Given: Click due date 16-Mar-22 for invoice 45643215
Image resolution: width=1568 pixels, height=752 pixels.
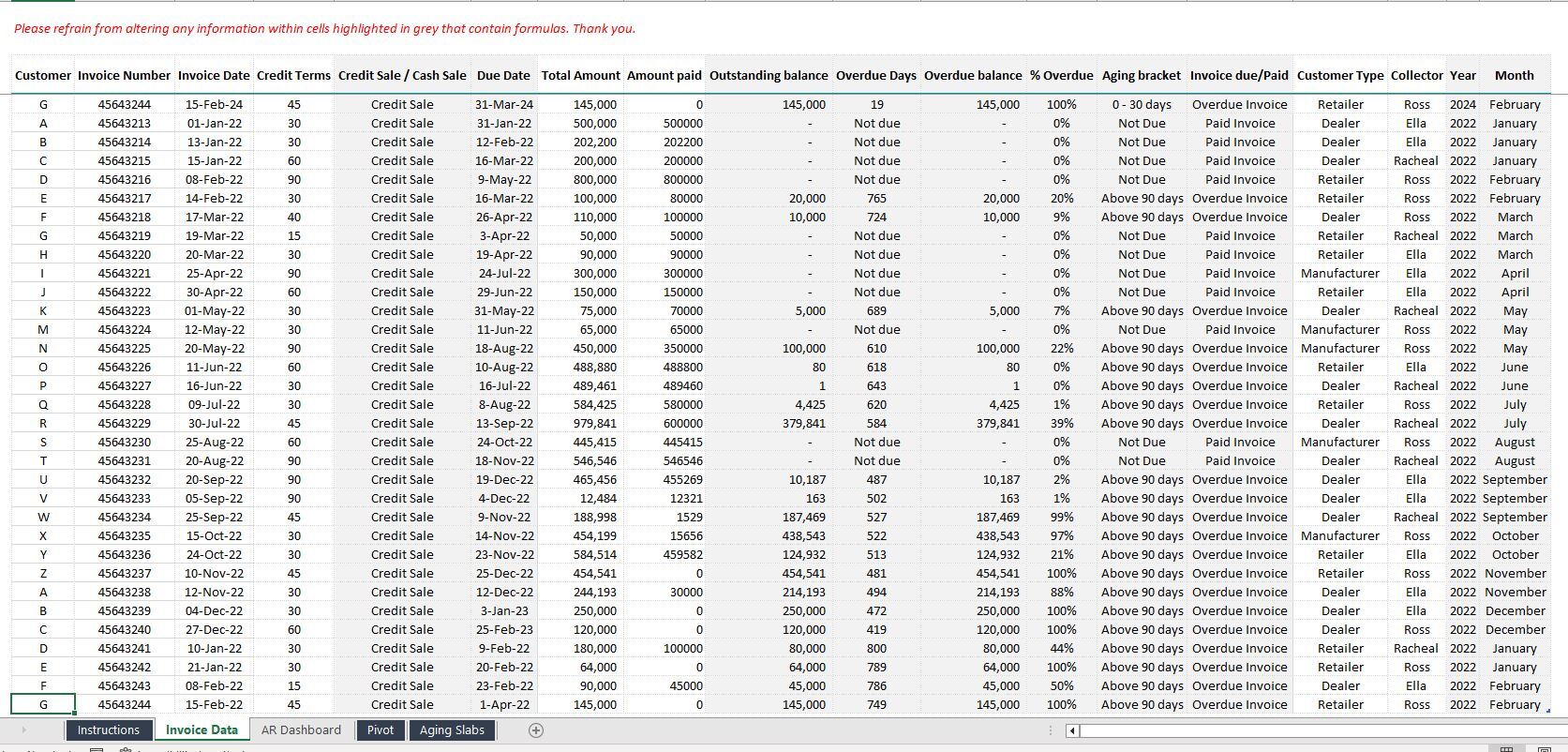Looking at the screenshot, I should pos(503,160).
